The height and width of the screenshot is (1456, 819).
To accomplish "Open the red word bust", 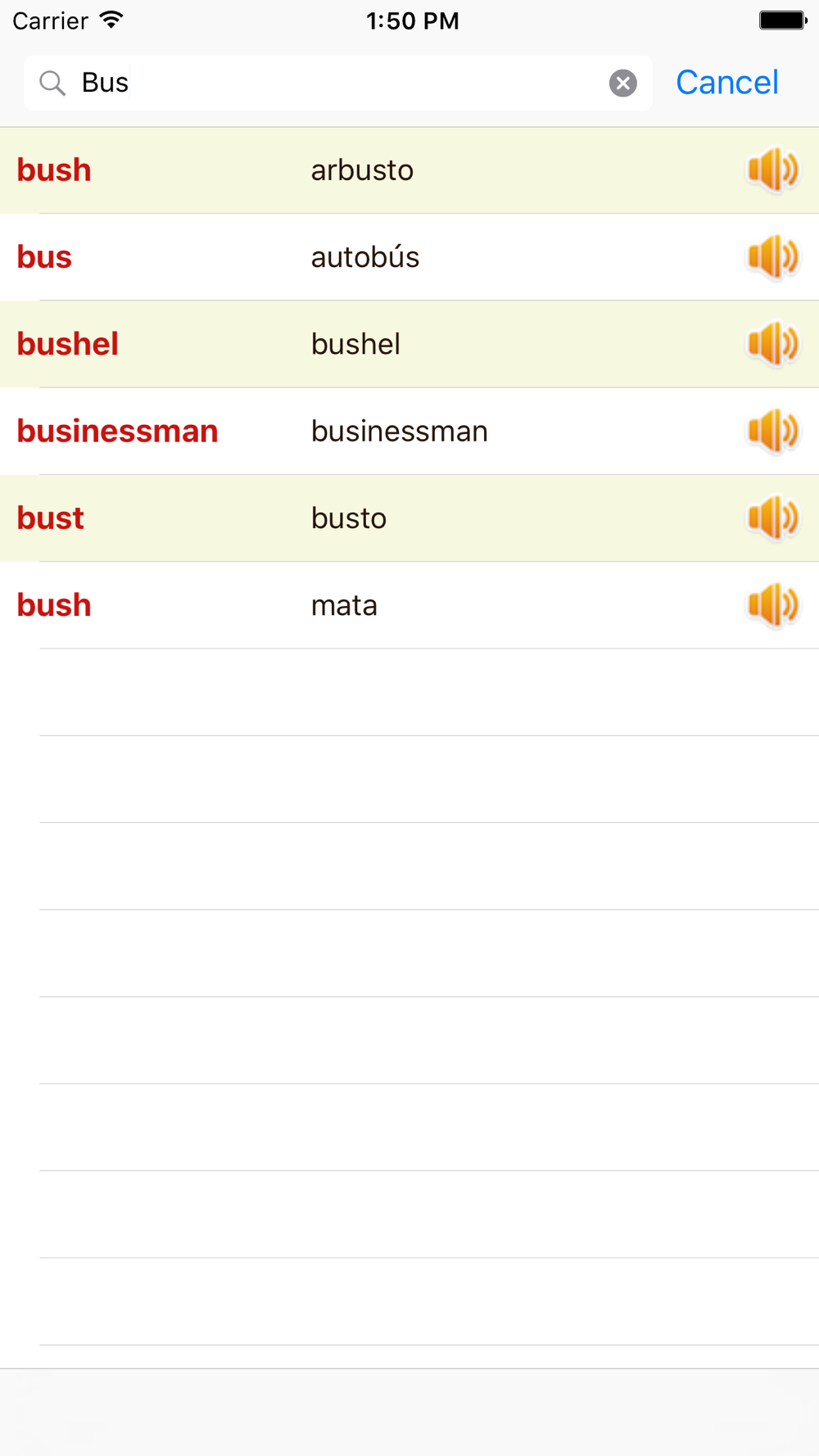I will (x=51, y=518).
